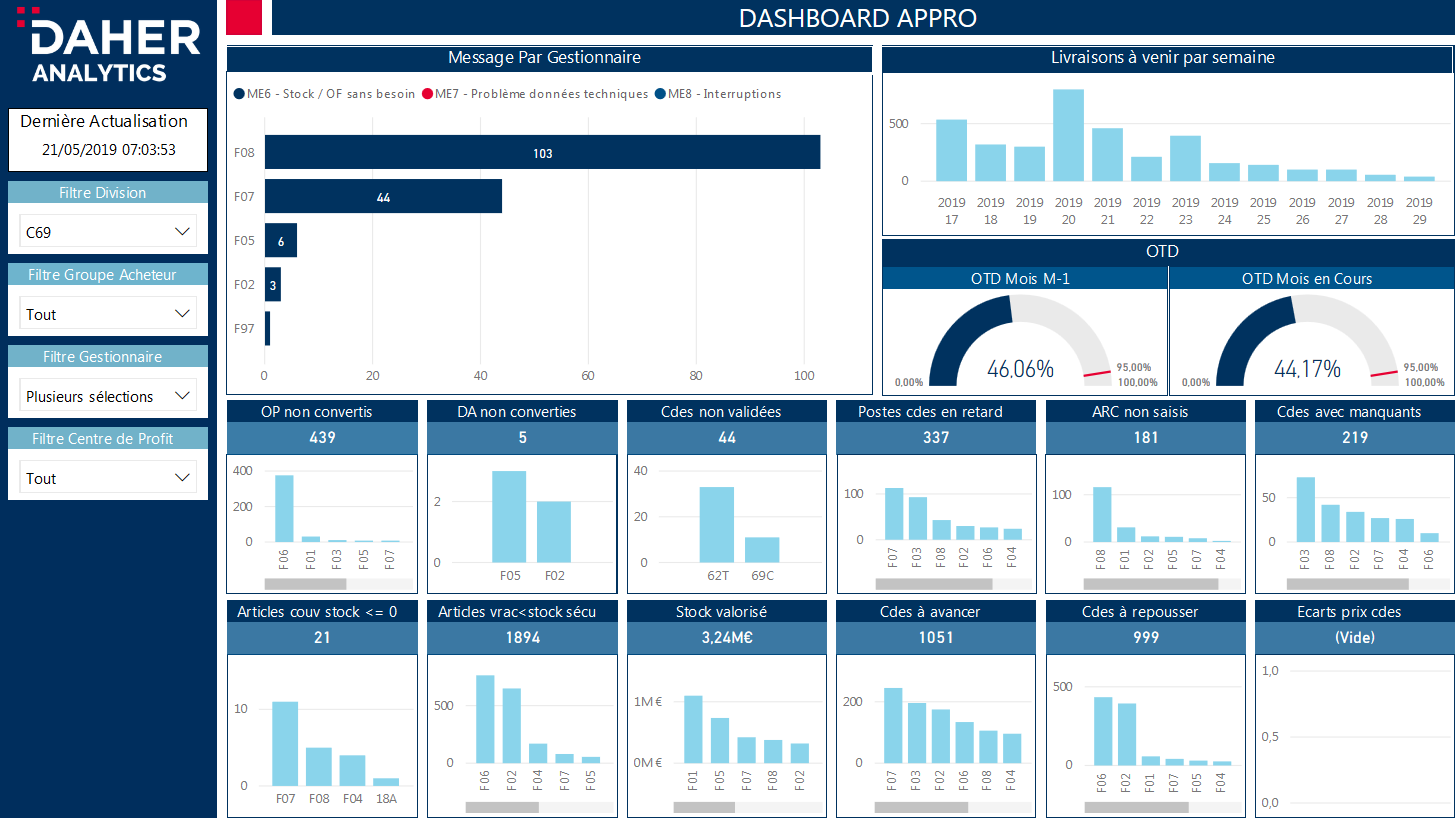
Task: Click the Postes cdes en retard 337 card
Action: (x=936, y=437)
